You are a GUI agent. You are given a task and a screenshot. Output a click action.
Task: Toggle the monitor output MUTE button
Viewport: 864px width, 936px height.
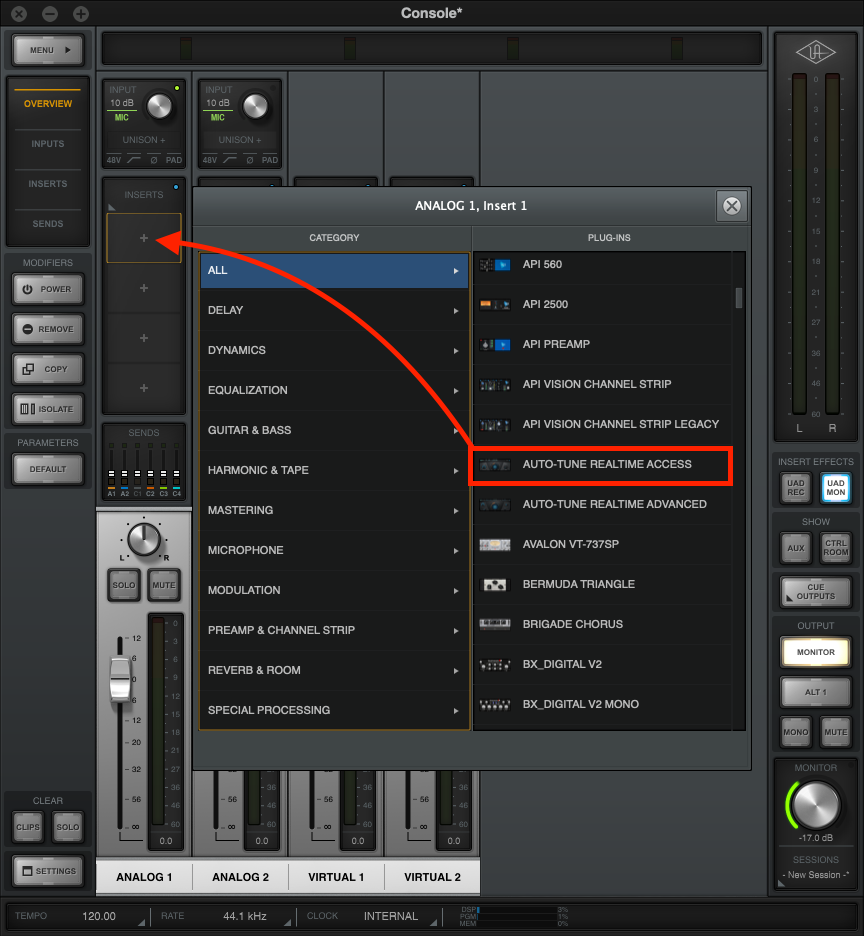point(835,732)
